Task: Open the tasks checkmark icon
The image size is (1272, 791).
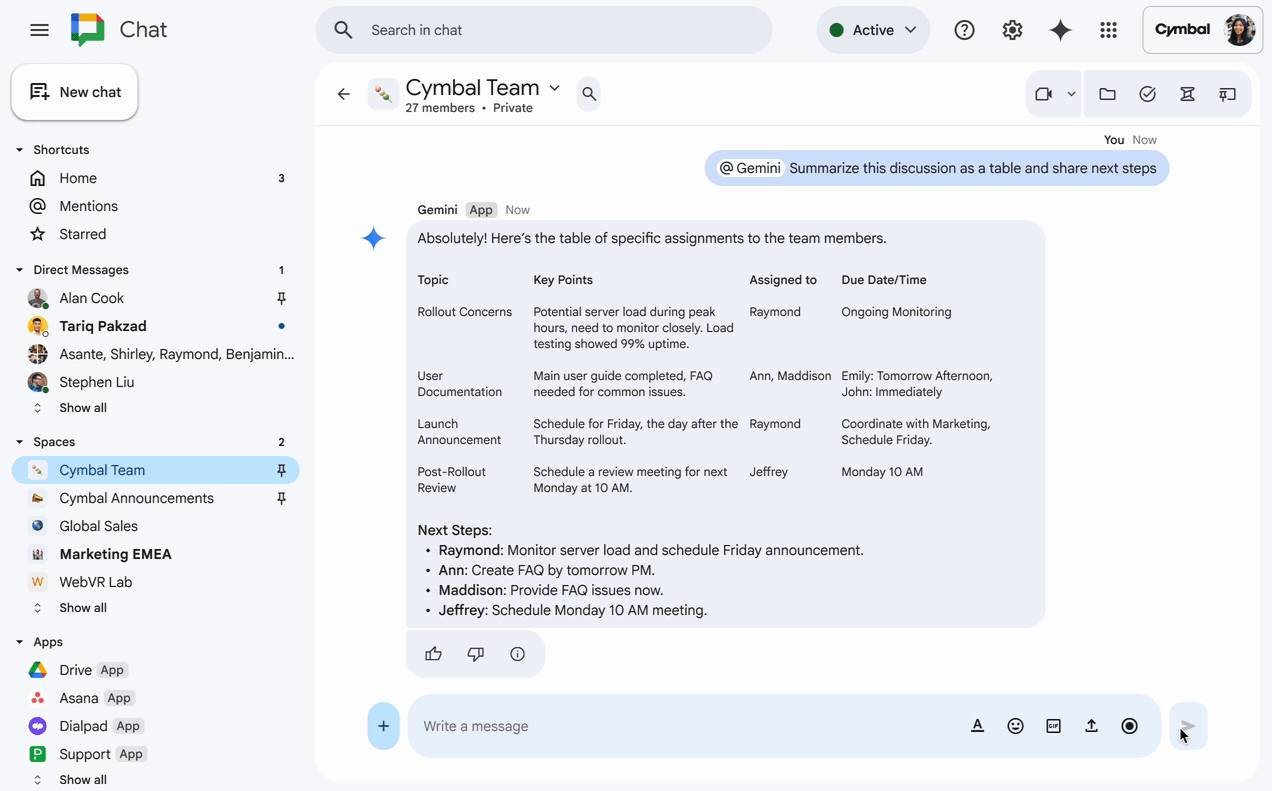Action: pyautogui.click(x=1147, y=94)
